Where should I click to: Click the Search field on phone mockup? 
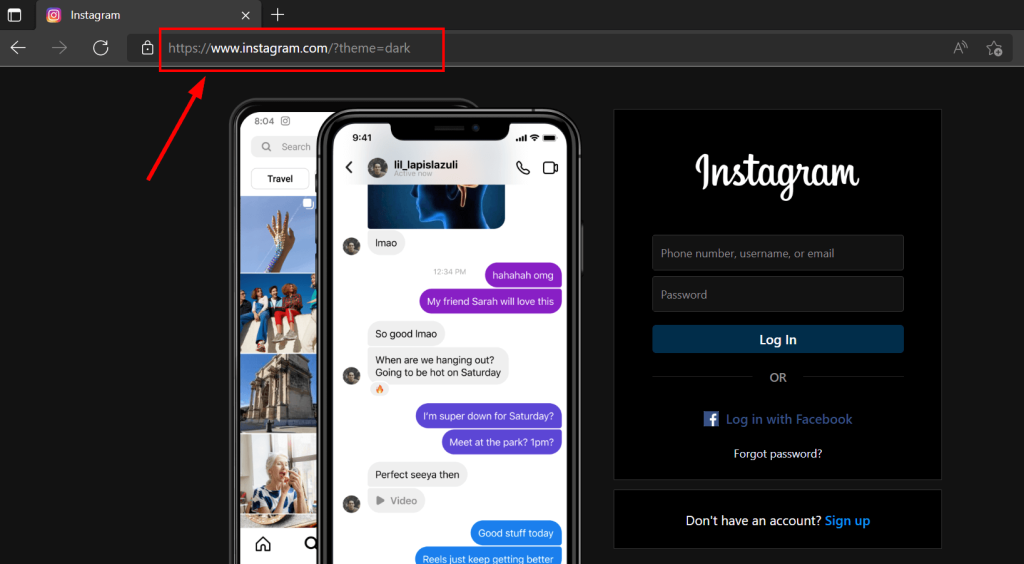(x=284, y=147)
